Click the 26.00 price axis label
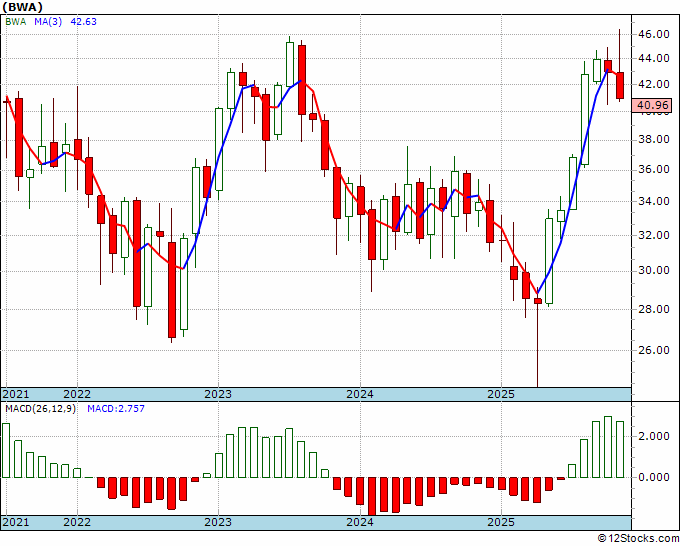 pyautogui.click(x=653, y=350)
